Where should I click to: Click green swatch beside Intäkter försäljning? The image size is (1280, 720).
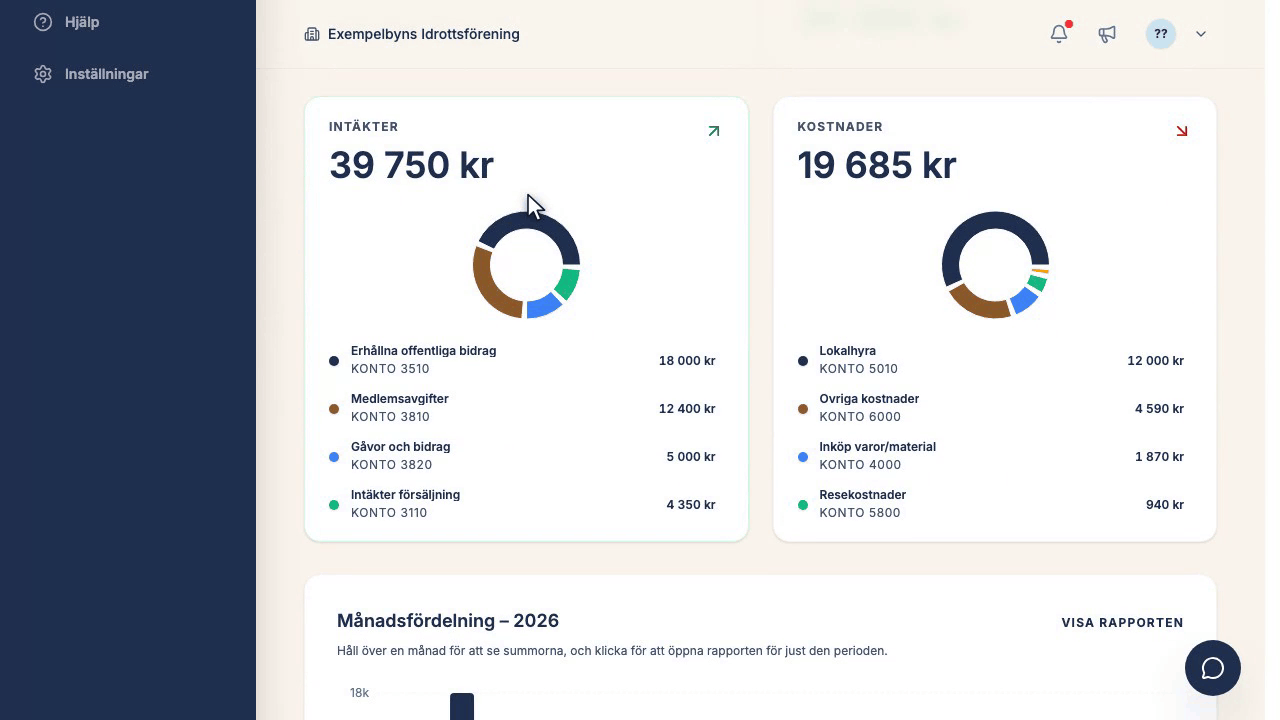[x=334, y=505]
